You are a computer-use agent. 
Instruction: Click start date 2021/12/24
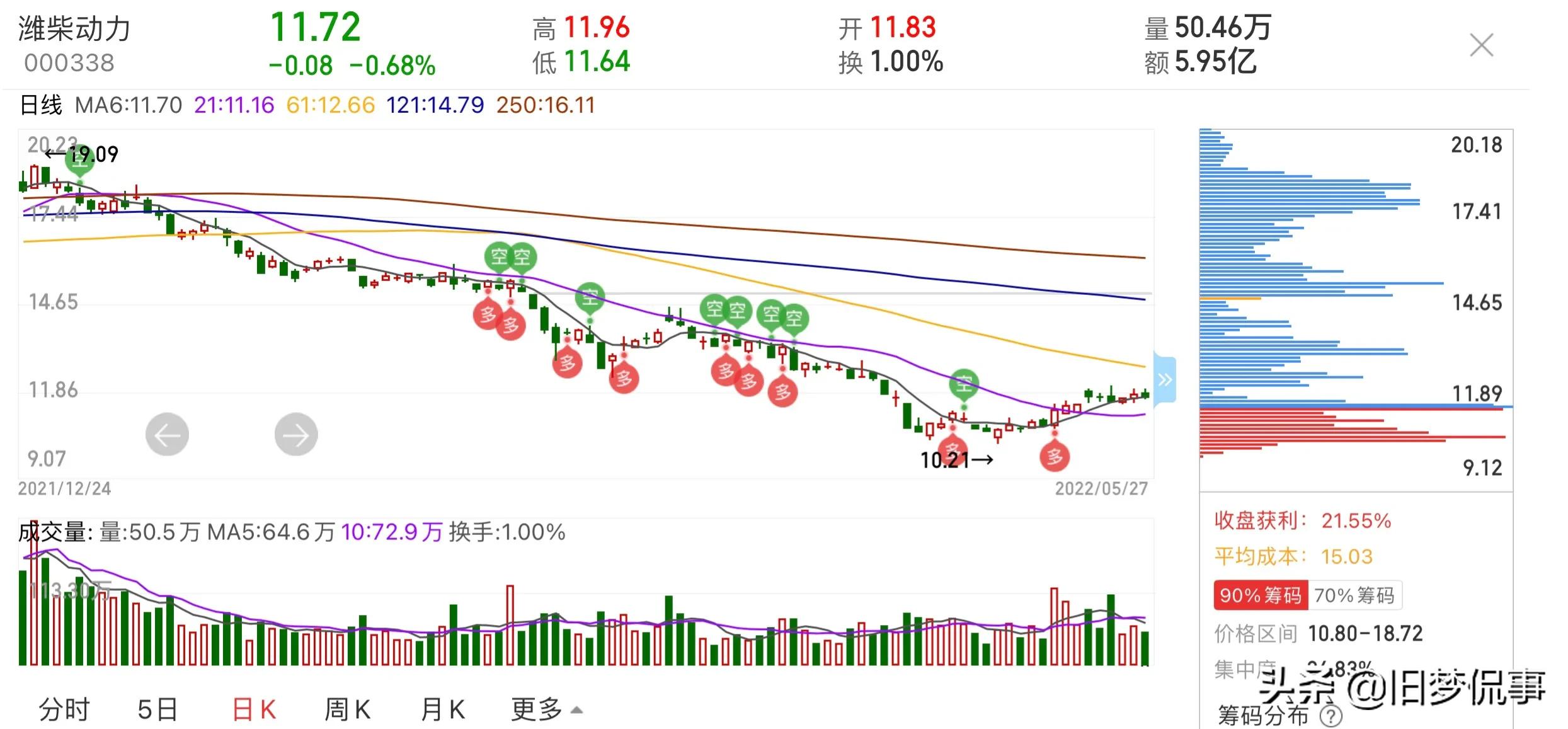pyautogui.click(x=64, y=489)
